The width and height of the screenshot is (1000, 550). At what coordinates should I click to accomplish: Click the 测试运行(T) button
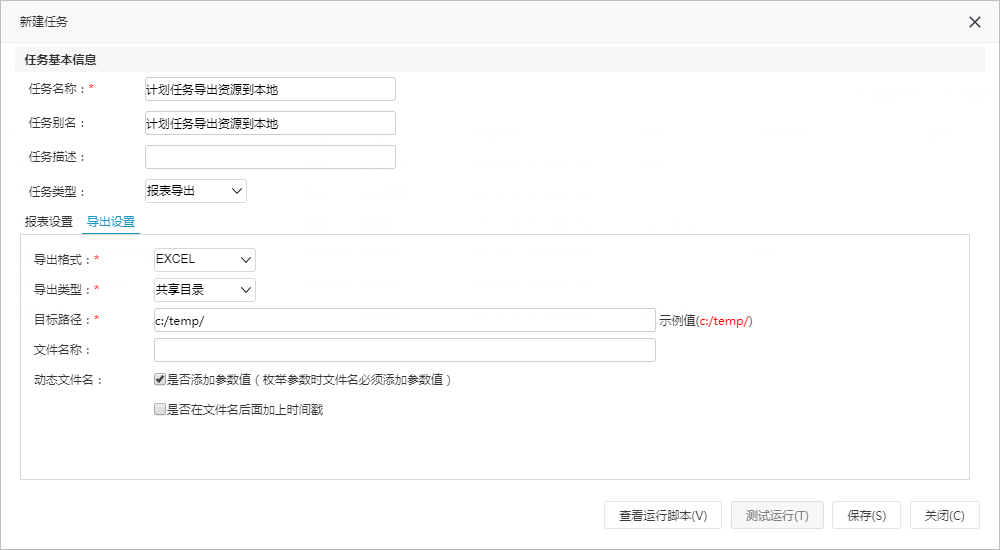[x=777, y=515]
